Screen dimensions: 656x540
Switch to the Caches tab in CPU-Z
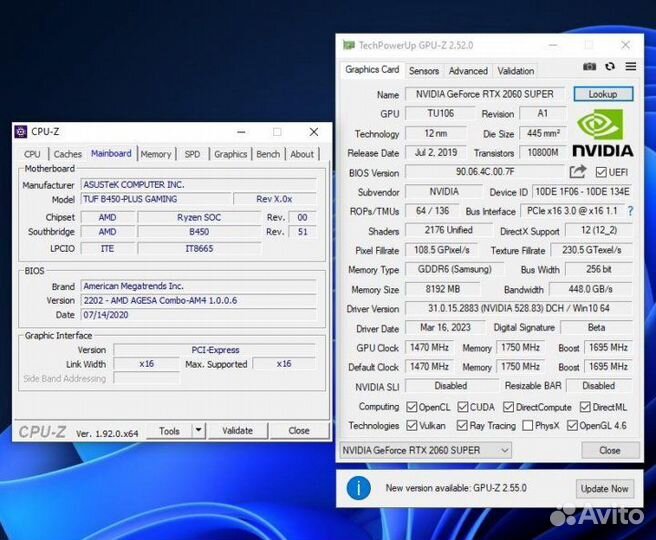coord(68,154)
